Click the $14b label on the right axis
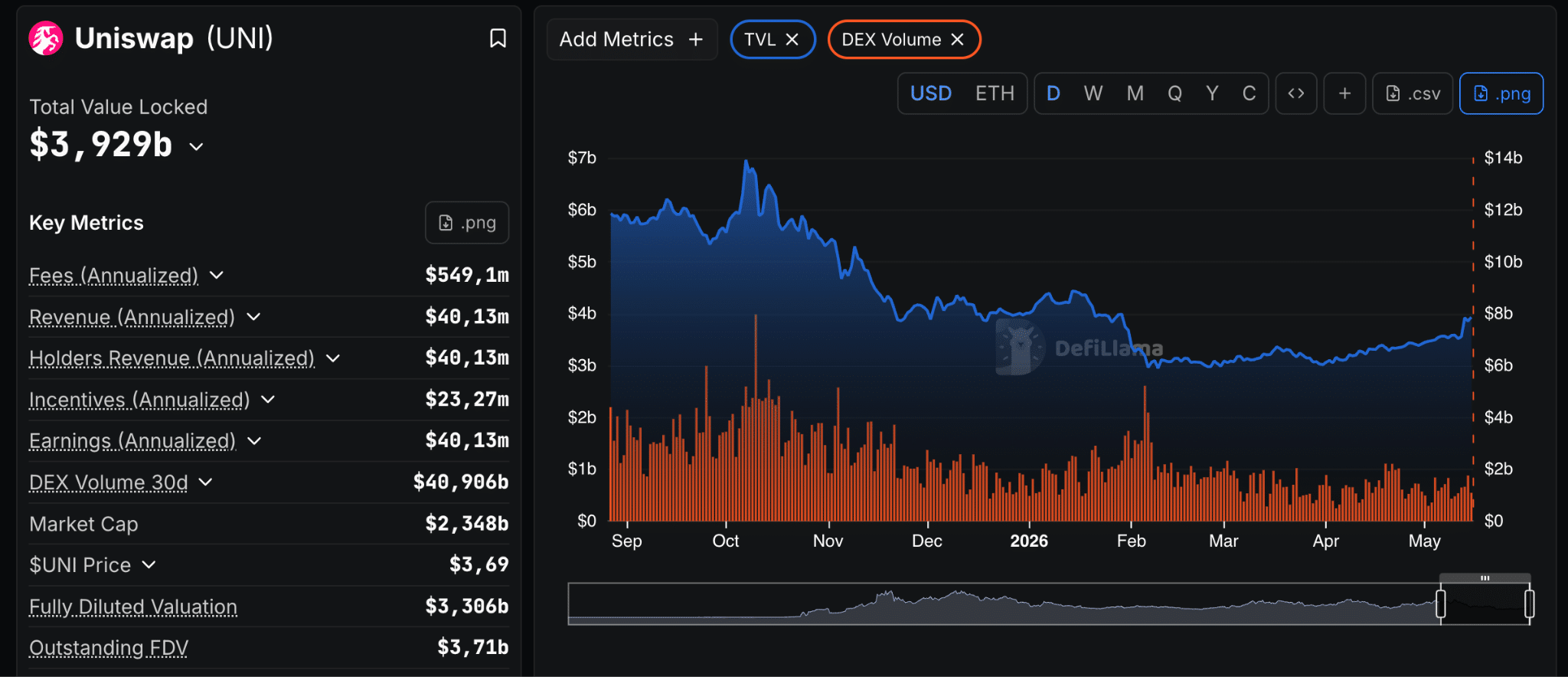The height and width of the screenshot is (677, 1568). click(x=1503, y=158)
